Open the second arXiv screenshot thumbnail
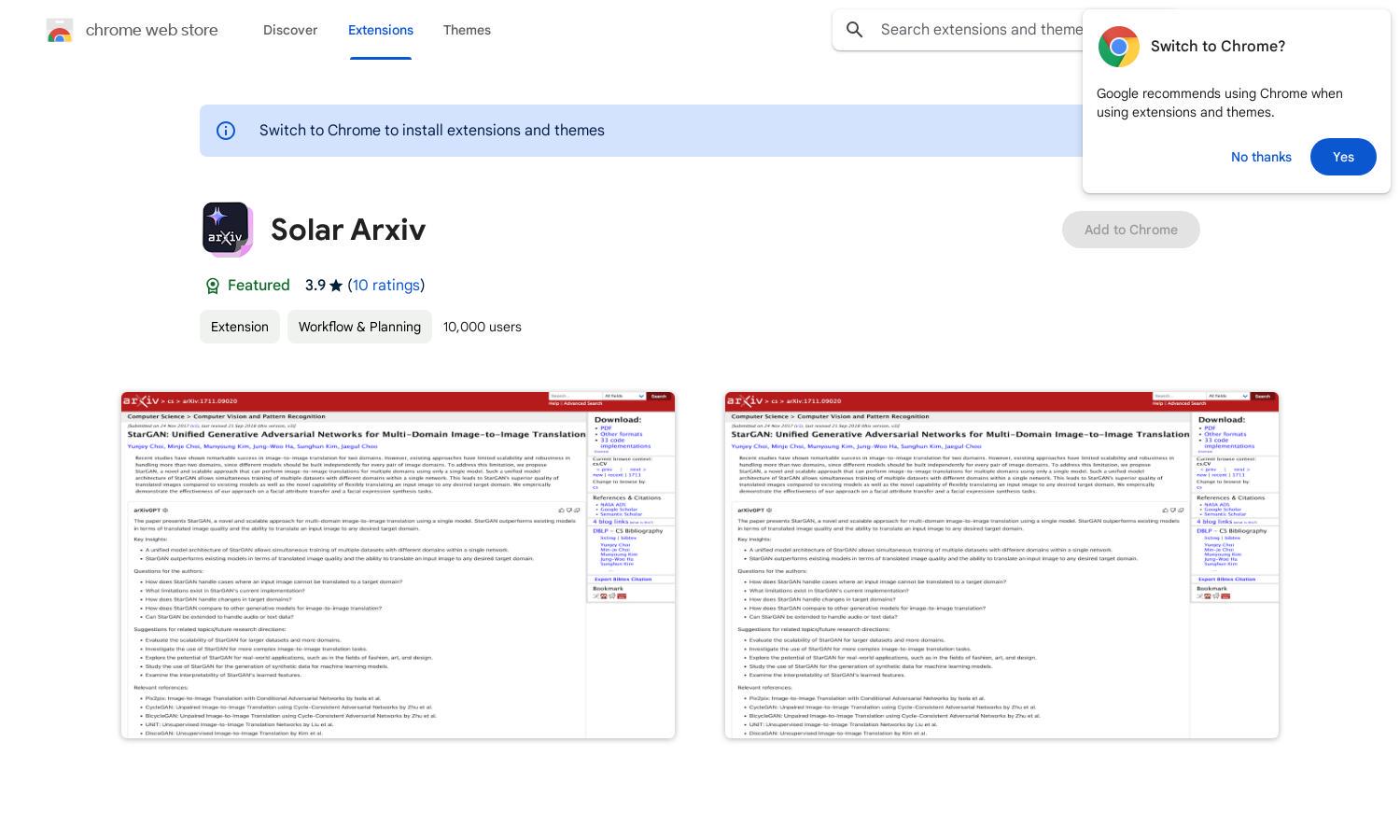This screenshot has width=1400, height=840. point(1001,566)
